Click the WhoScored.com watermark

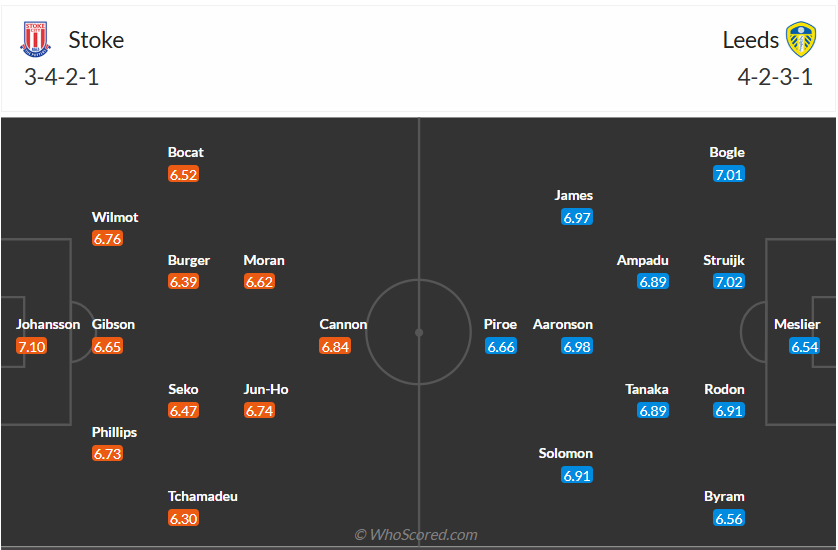pos(416,534)
